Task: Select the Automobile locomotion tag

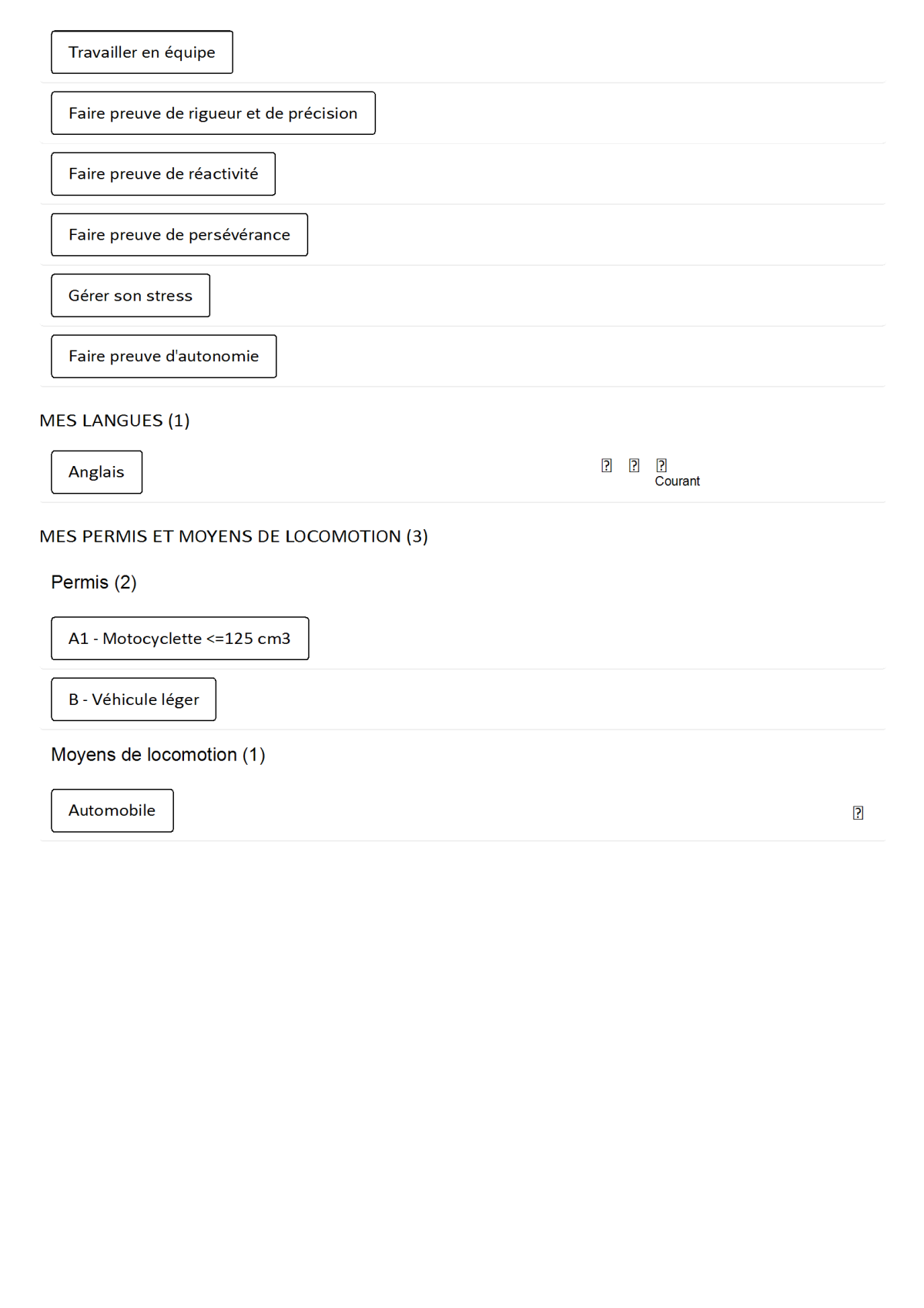Action: tap(112, 810)
